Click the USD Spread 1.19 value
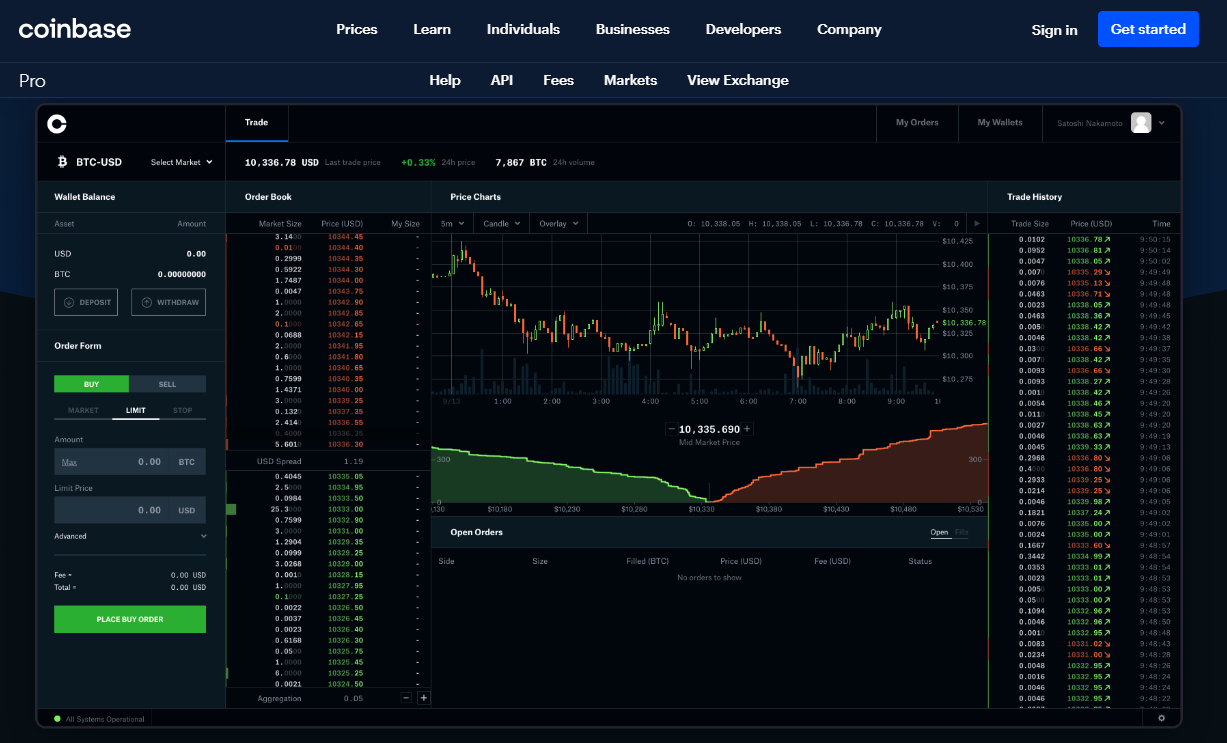 coord(353,462)
